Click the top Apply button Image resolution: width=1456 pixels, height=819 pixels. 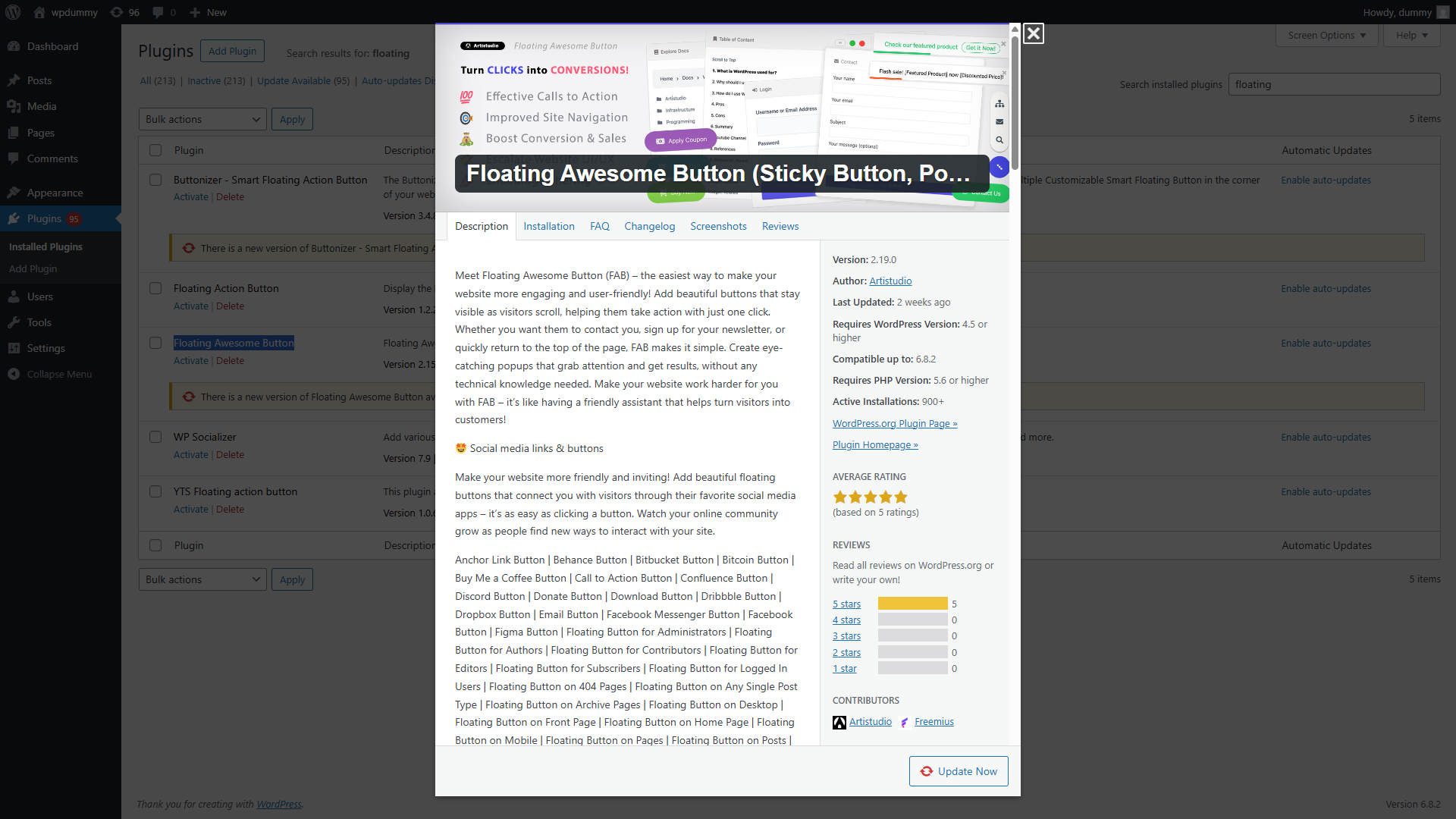tap(292, 119)
